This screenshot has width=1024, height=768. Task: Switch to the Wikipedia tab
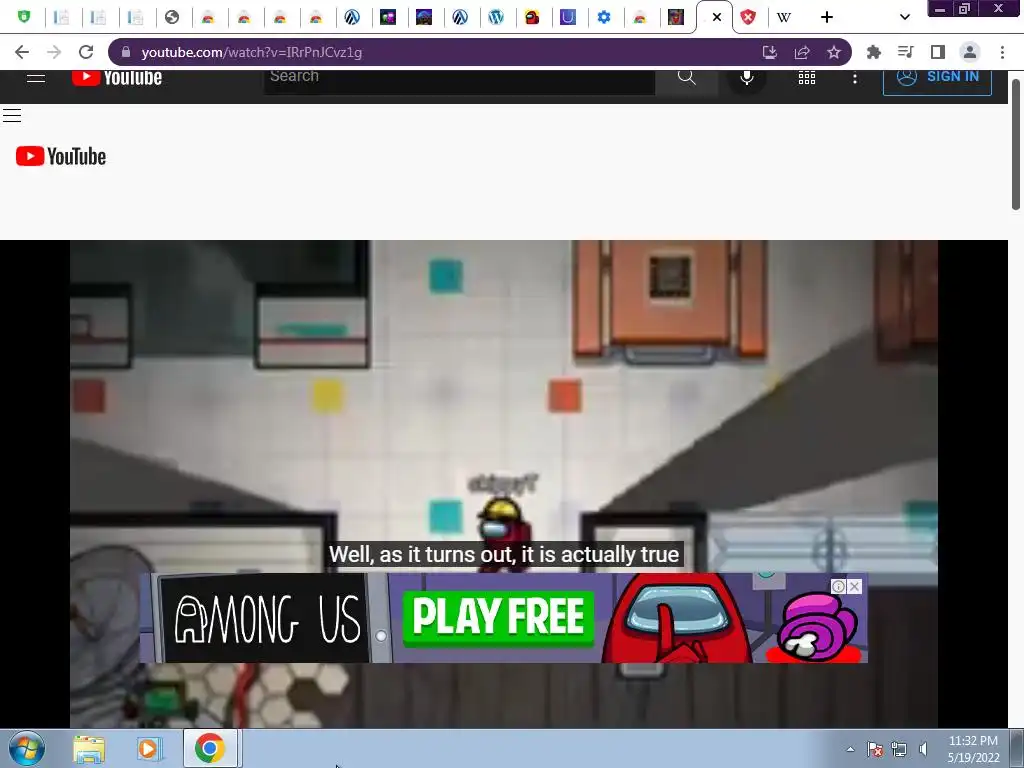click(784, 17)
